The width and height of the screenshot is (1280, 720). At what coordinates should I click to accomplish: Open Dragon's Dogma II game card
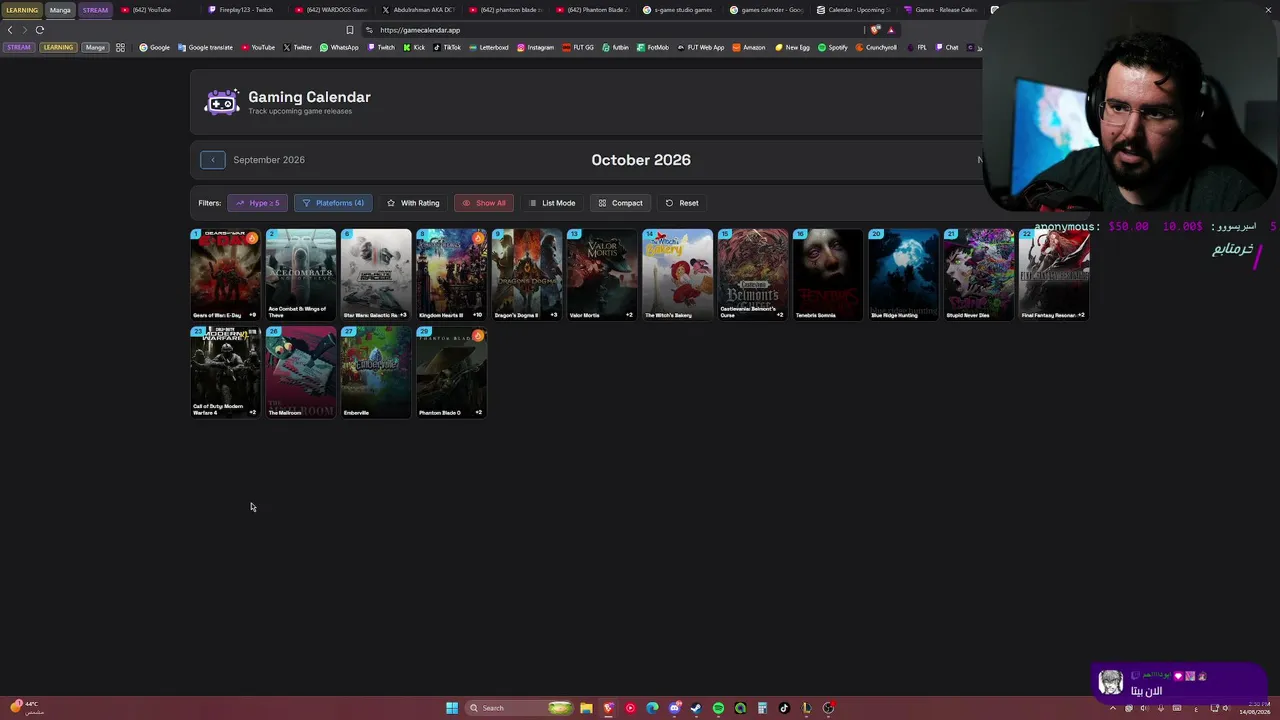[527, 275]
